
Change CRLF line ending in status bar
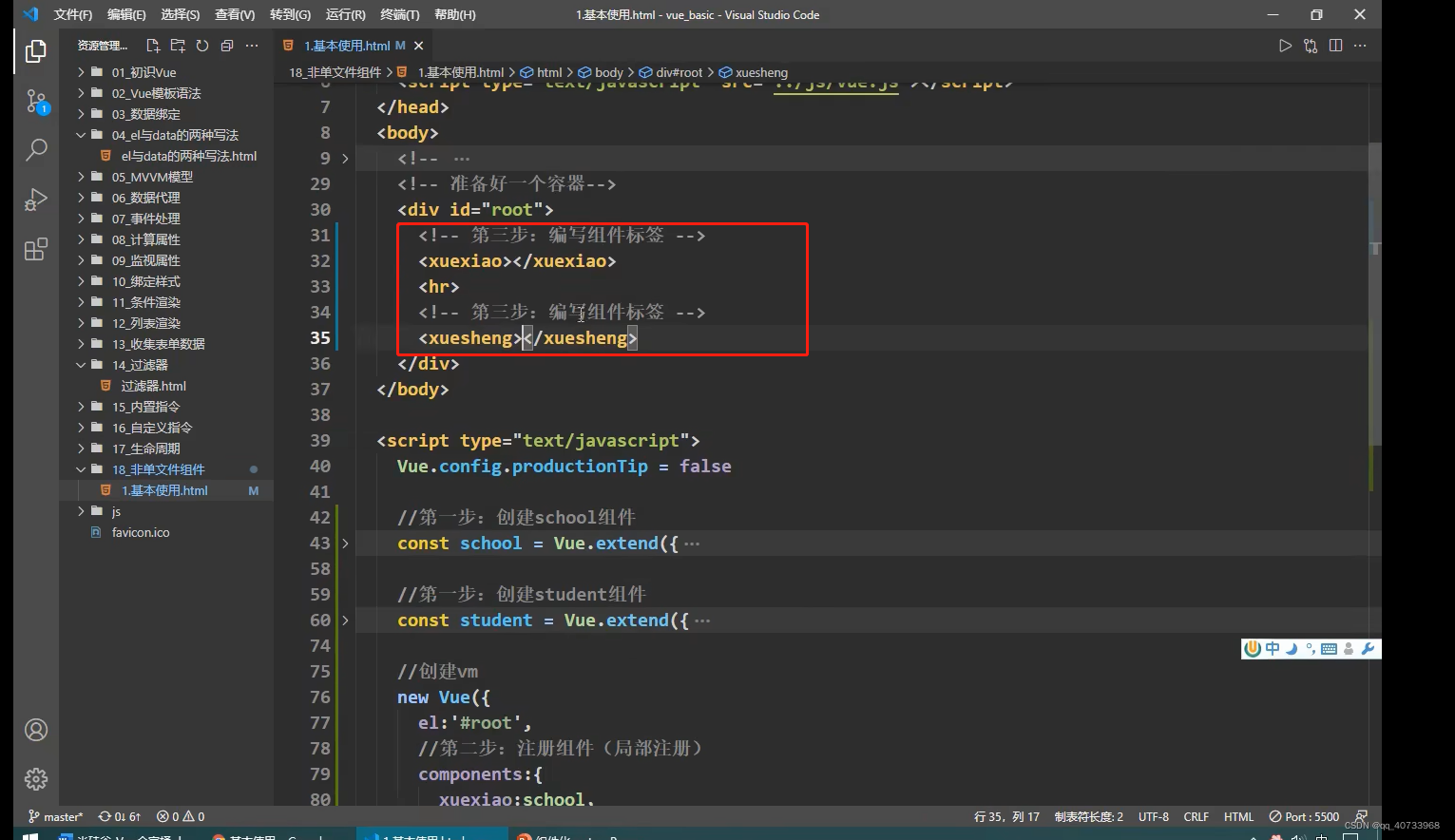(x=1196, y=816)
